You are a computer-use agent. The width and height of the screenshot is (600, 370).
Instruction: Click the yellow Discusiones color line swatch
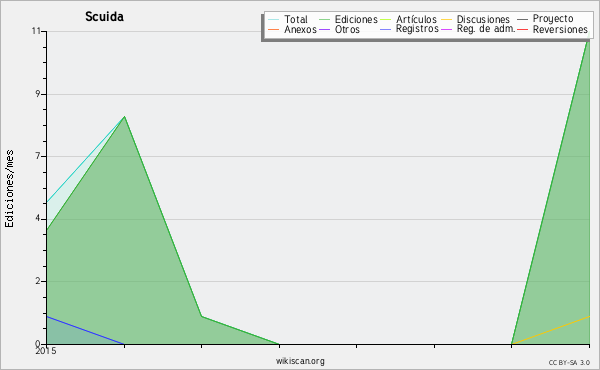(447, 19)
